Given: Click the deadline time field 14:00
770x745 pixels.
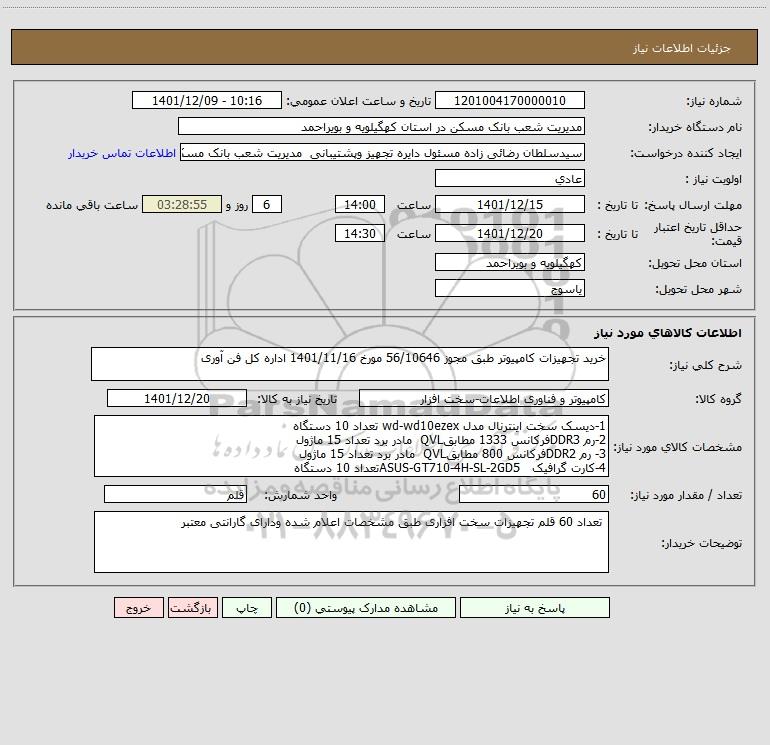Looking at the screenshot, I should [x=359, y=204].
